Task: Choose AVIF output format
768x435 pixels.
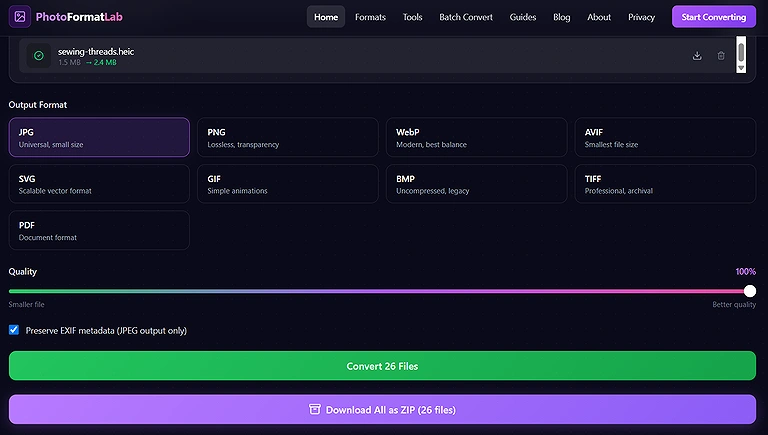Action: click(665, 137)
